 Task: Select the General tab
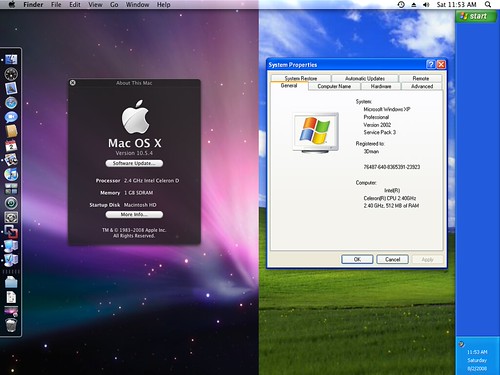[x=289, y=86]
